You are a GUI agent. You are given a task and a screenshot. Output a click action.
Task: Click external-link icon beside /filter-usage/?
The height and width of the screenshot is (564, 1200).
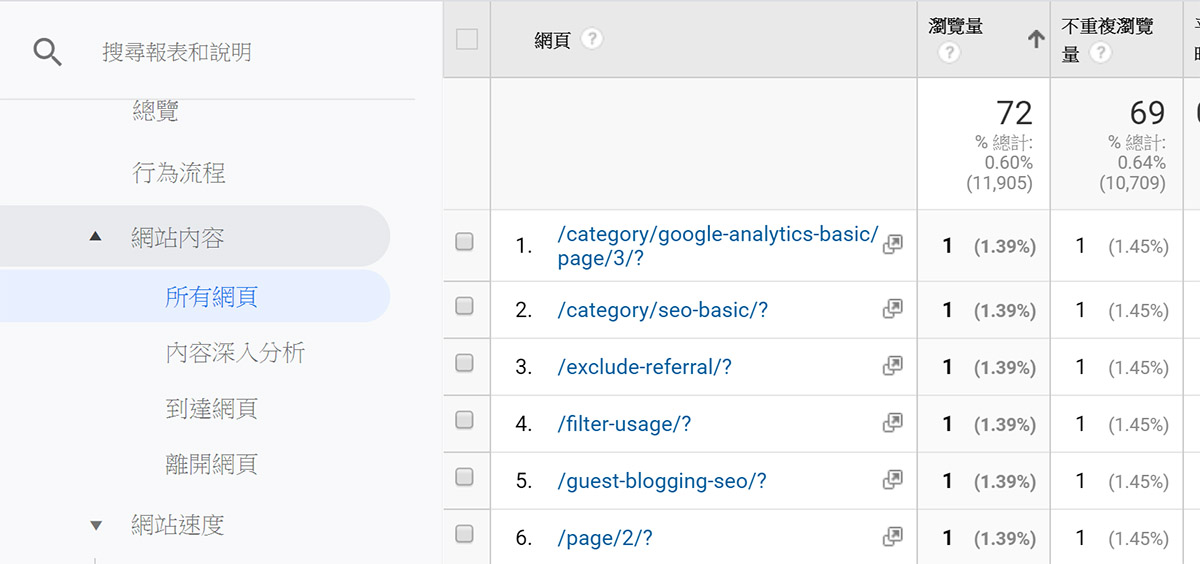(892, 424)
